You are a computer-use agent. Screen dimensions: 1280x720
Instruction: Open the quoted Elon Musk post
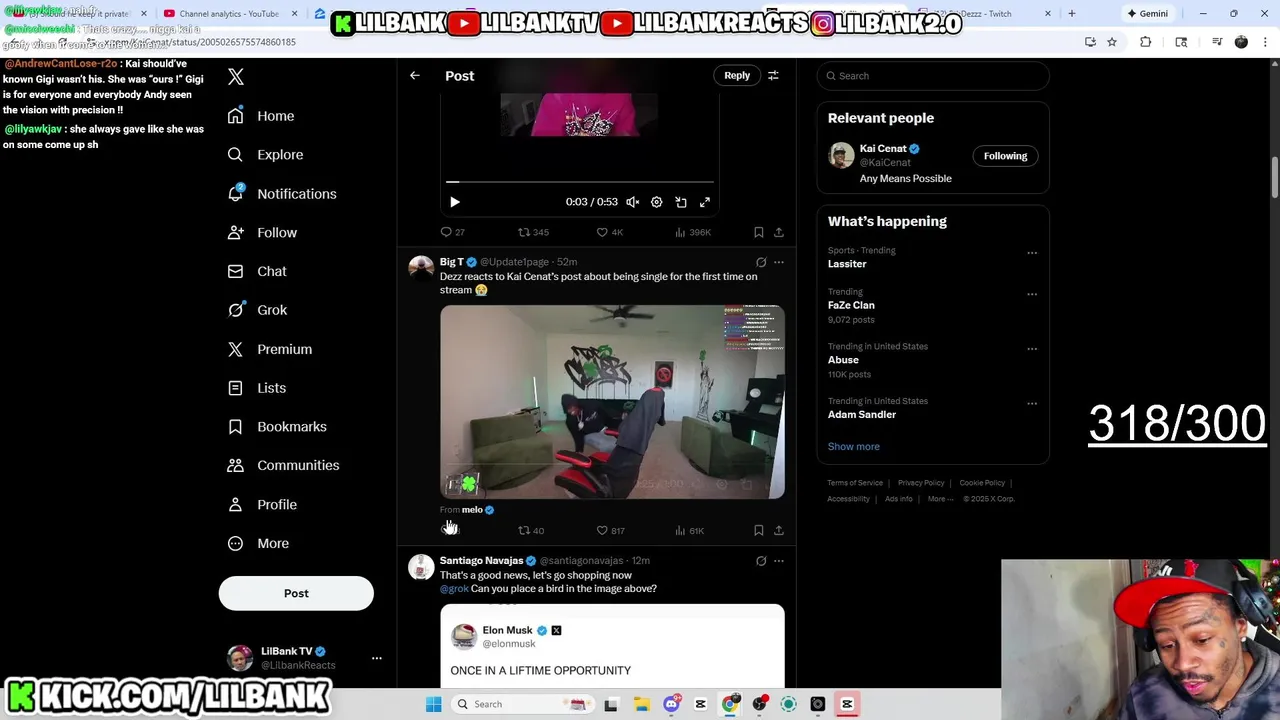(612, 646)
